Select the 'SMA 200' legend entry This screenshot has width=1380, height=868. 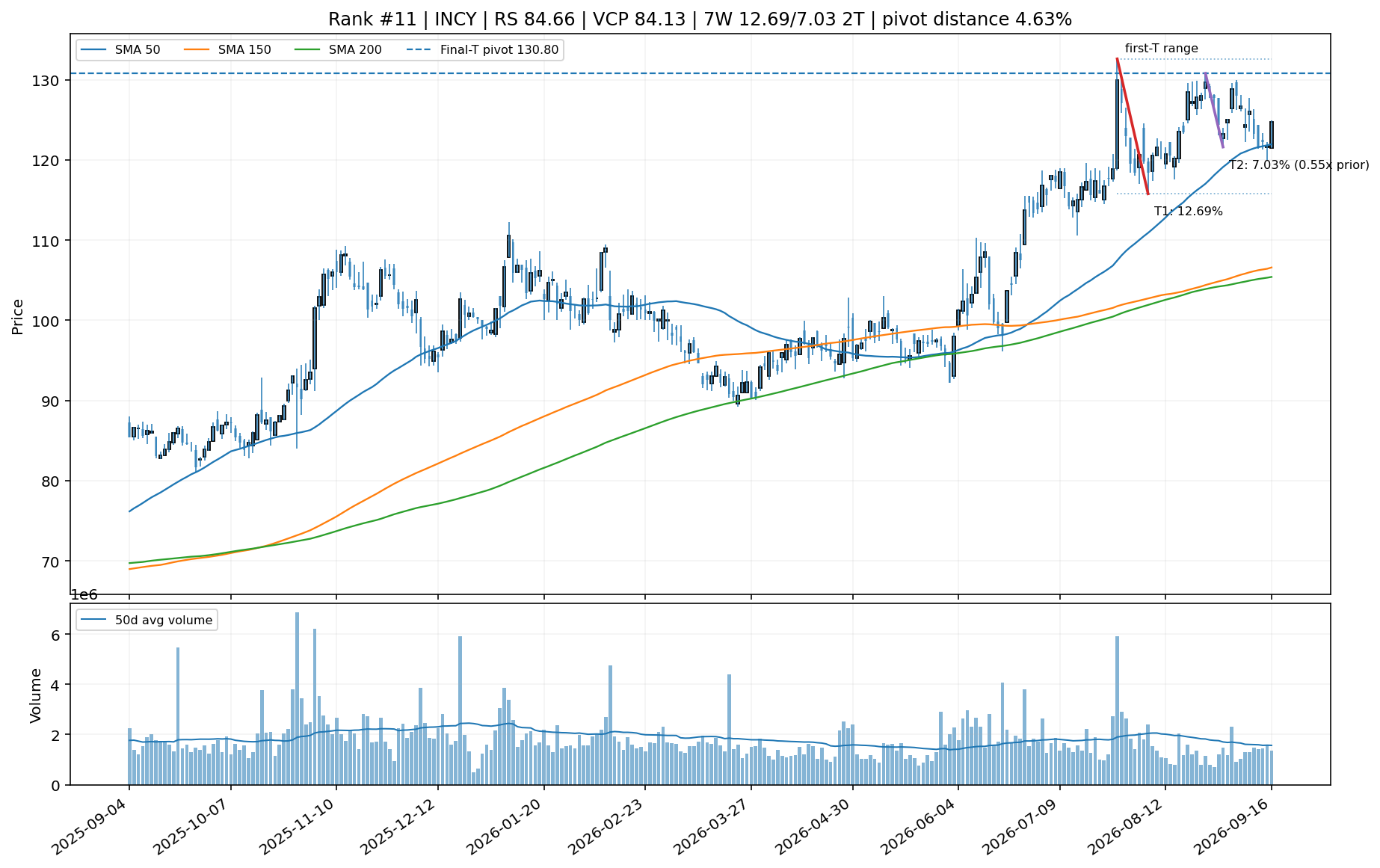click(339, 50)
